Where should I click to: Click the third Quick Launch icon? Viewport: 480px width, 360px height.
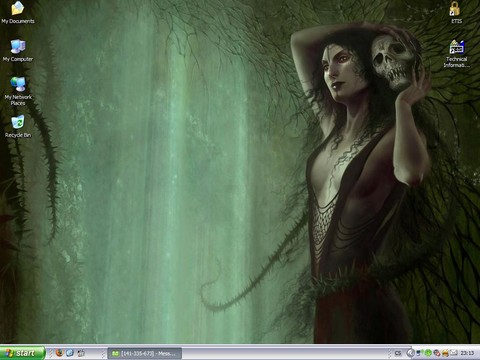tap(81, 353)
